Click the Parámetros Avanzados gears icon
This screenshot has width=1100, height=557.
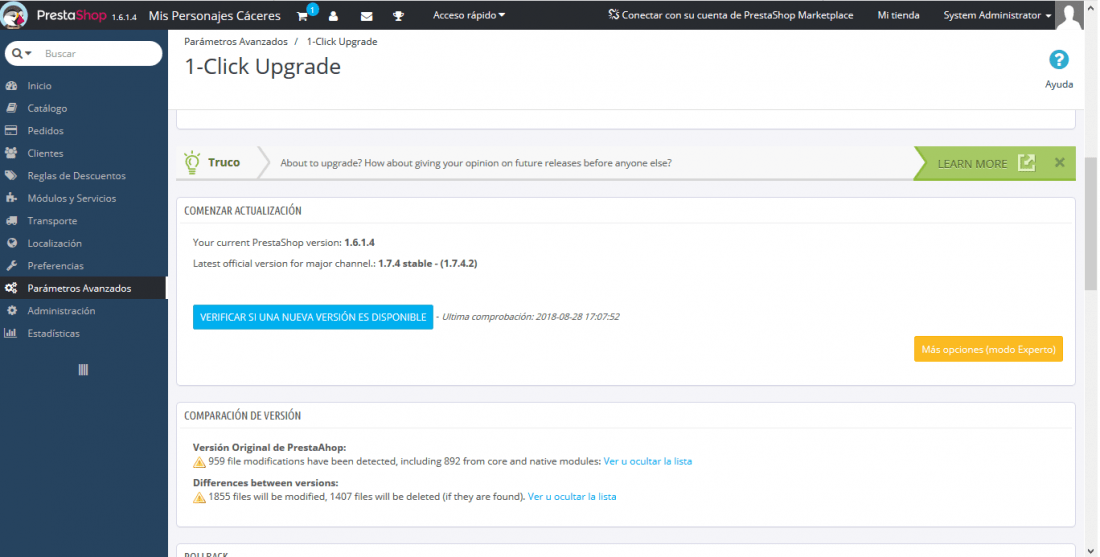tap(11, 288)
